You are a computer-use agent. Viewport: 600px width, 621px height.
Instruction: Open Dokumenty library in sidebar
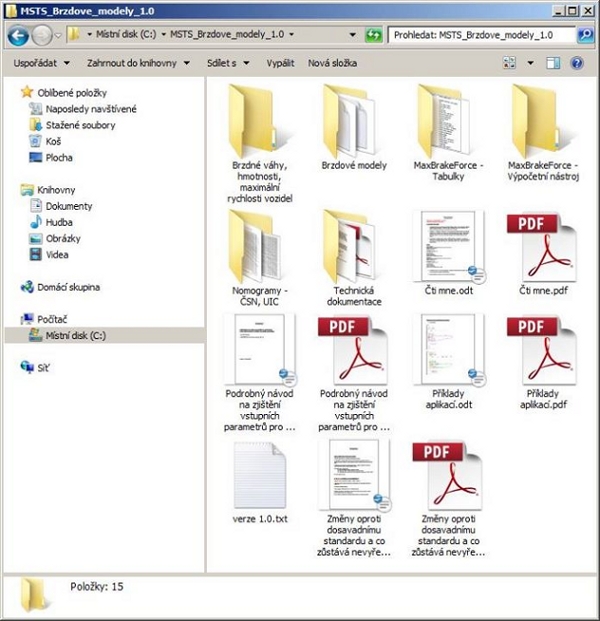coord(69,206)
